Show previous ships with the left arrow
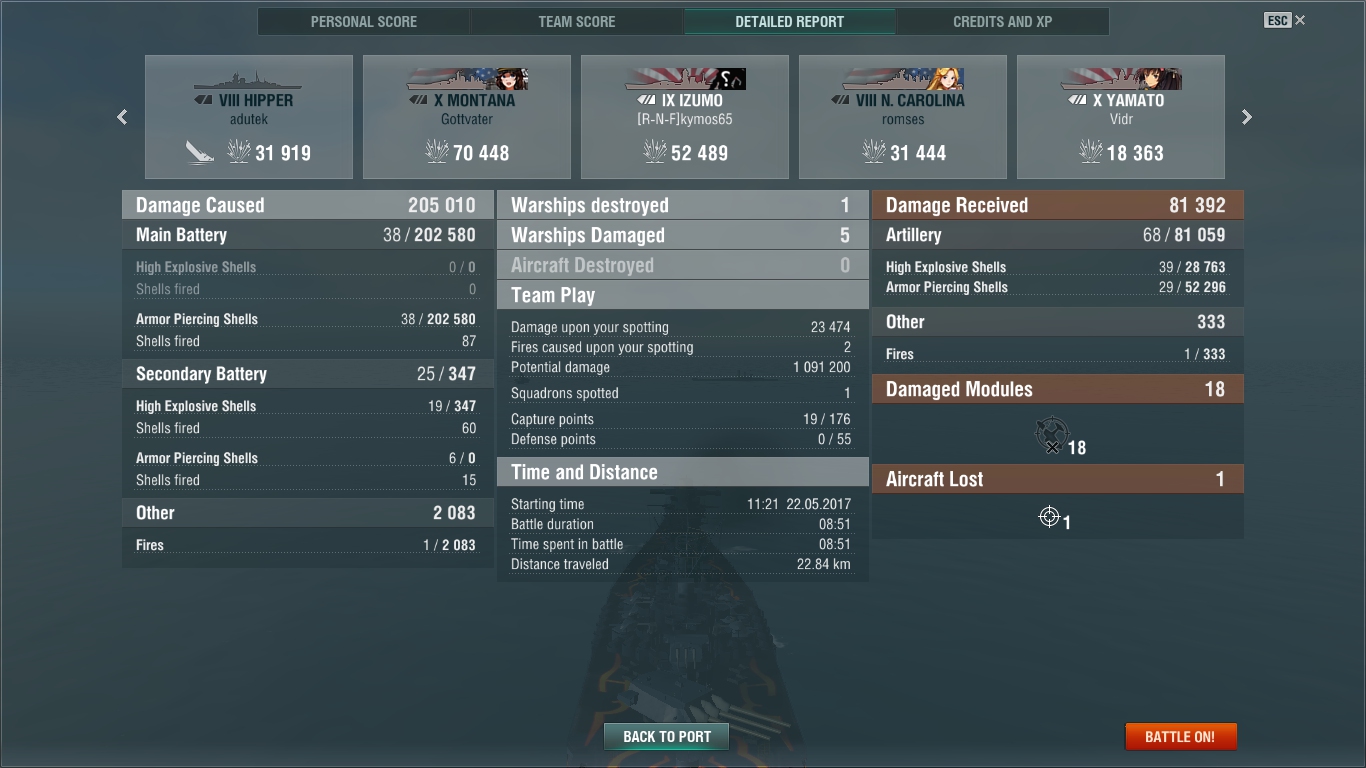This screenshot has width=1366, height=768. click(x=122, y=117)
